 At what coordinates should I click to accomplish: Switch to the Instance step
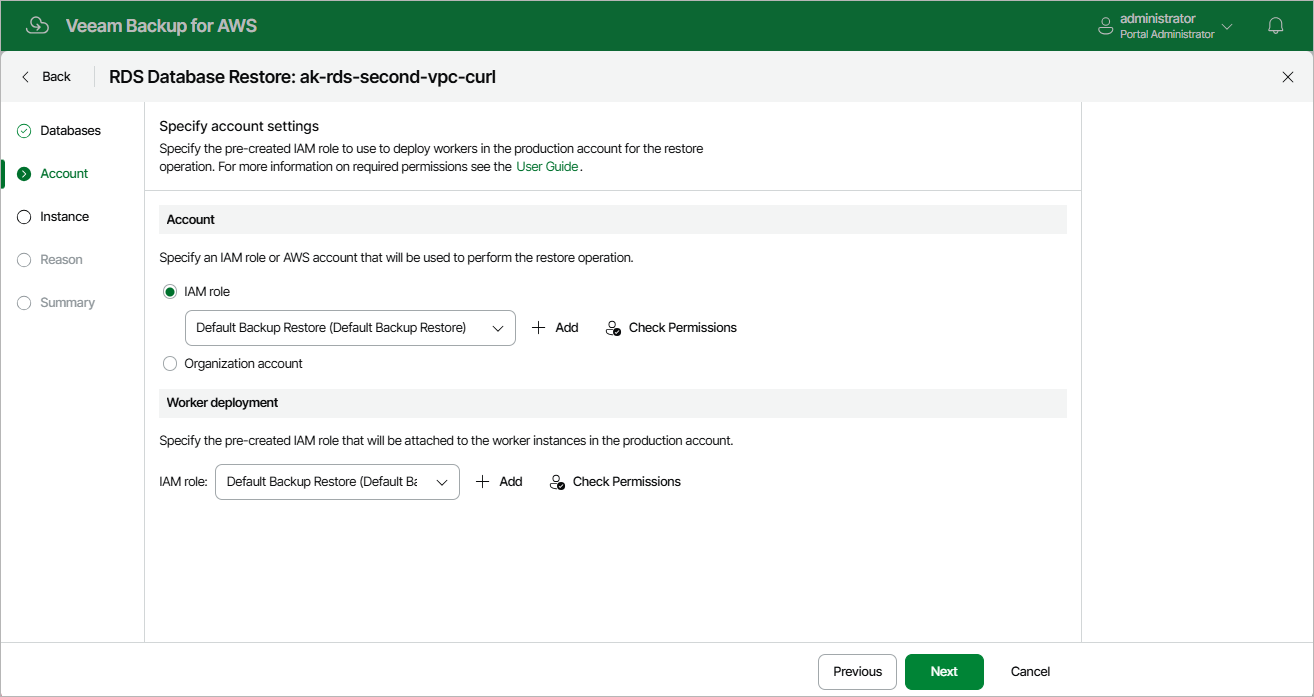[64, 217]
